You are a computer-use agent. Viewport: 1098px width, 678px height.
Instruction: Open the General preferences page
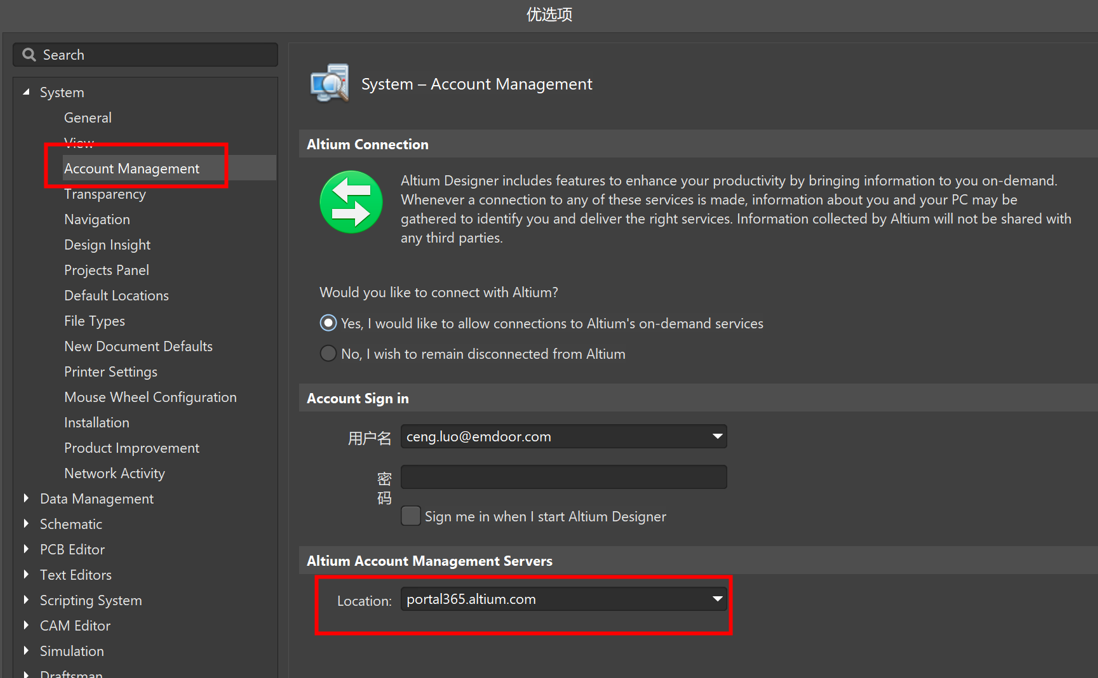click(88, 118)
